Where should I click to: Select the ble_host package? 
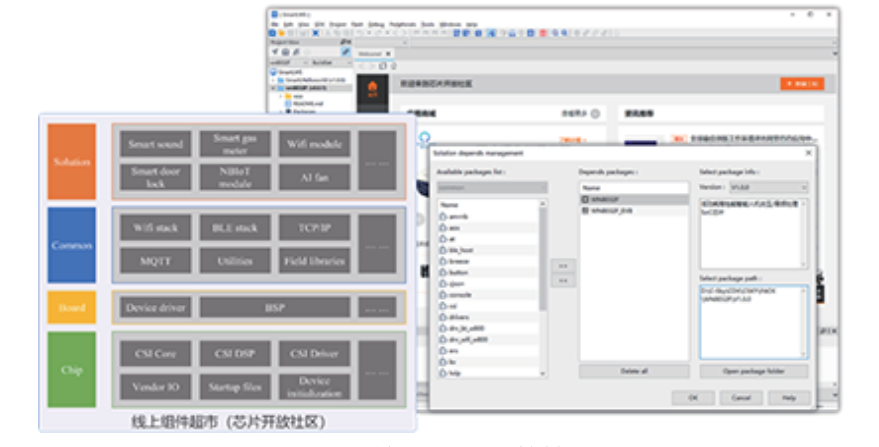pyautogui.click(x=487, y=250)
